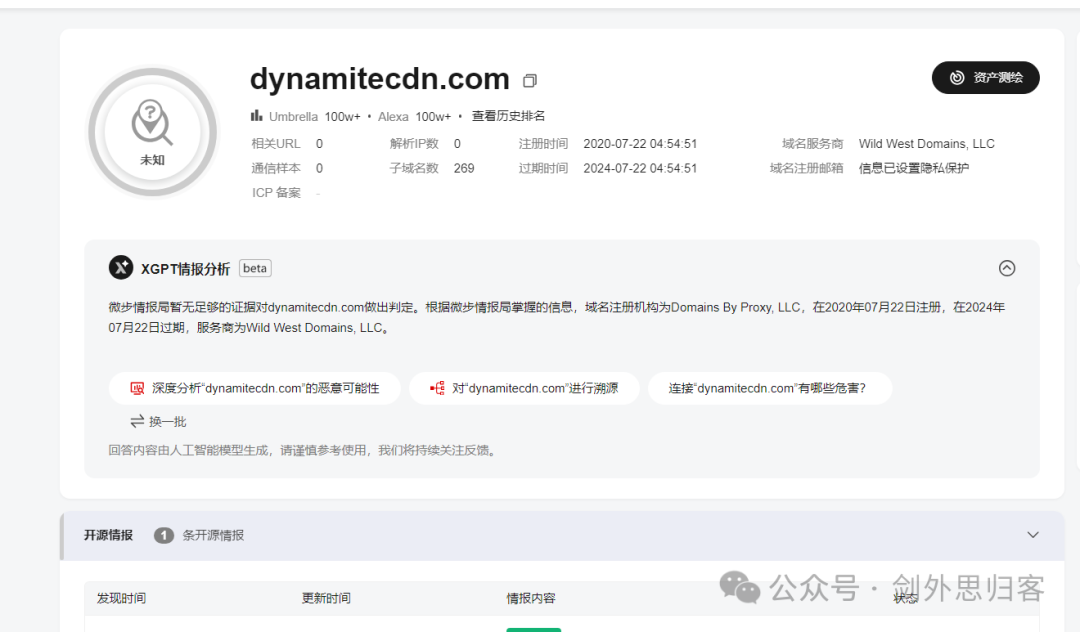Open the 资产测绘 asset mapping button

pos(985,78)
